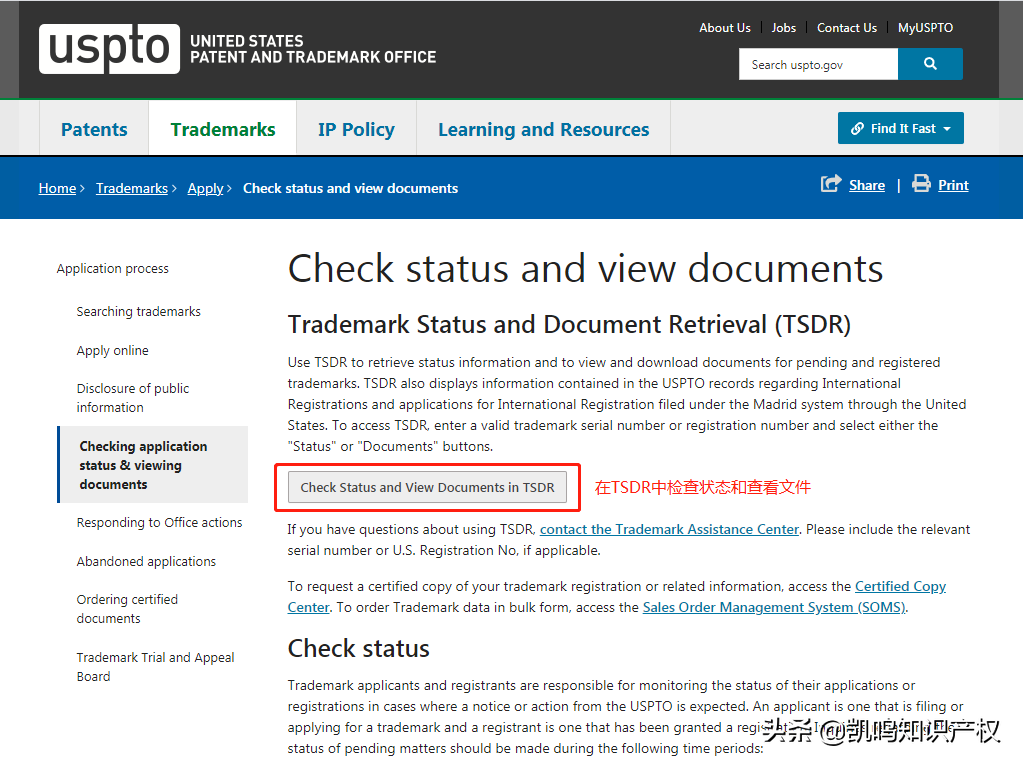Click the Contact Us link
The image size is (1023, 766).
[847, 28]
